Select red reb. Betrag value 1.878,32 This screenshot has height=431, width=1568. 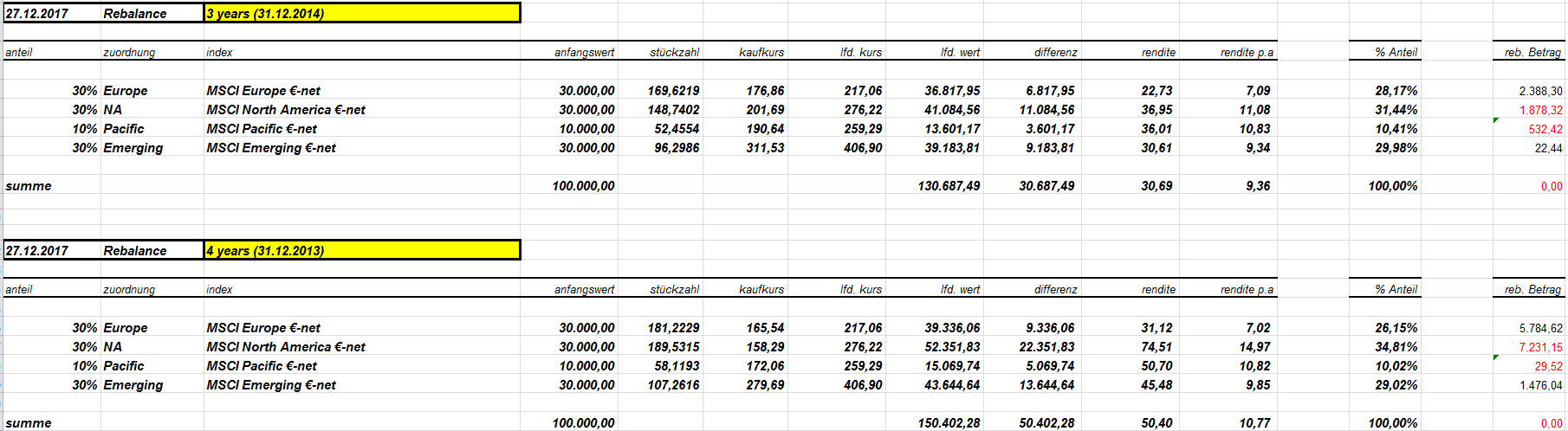point(1540,110)
